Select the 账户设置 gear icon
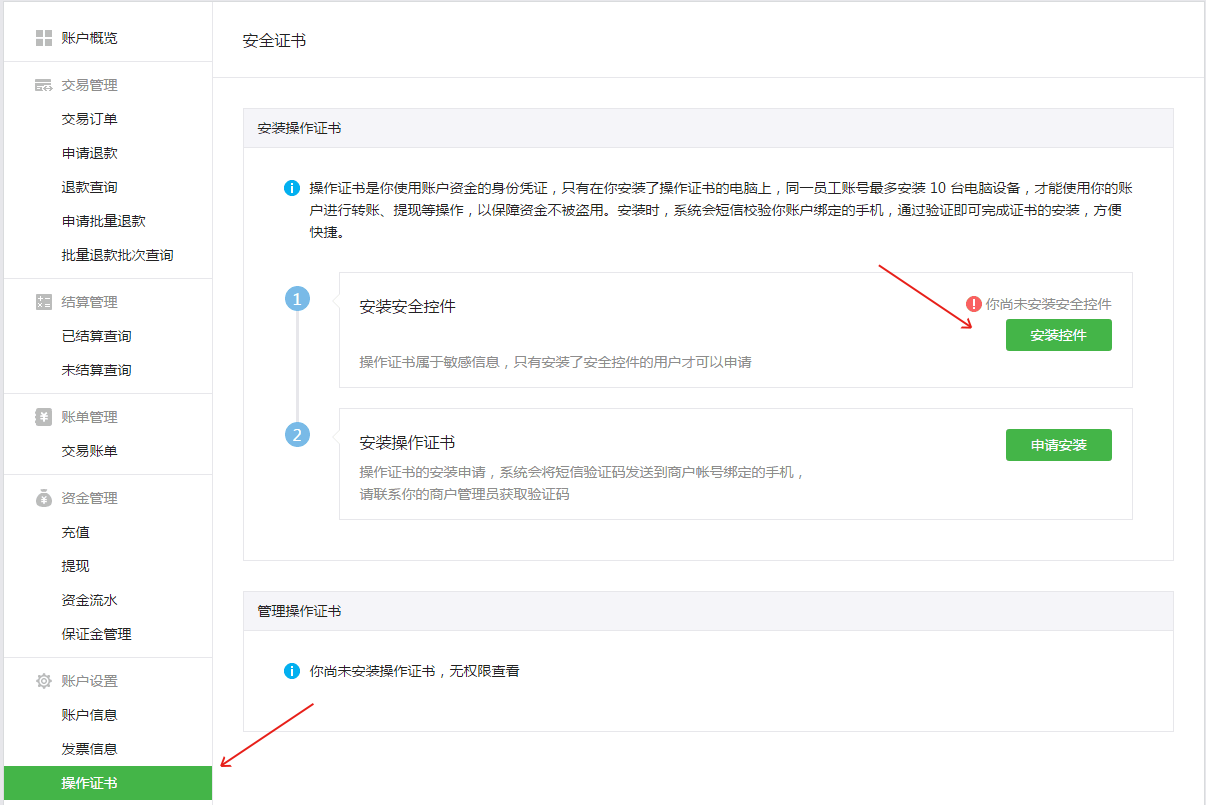Screen dimensions: 1206x805 click(x=42, y=681)
